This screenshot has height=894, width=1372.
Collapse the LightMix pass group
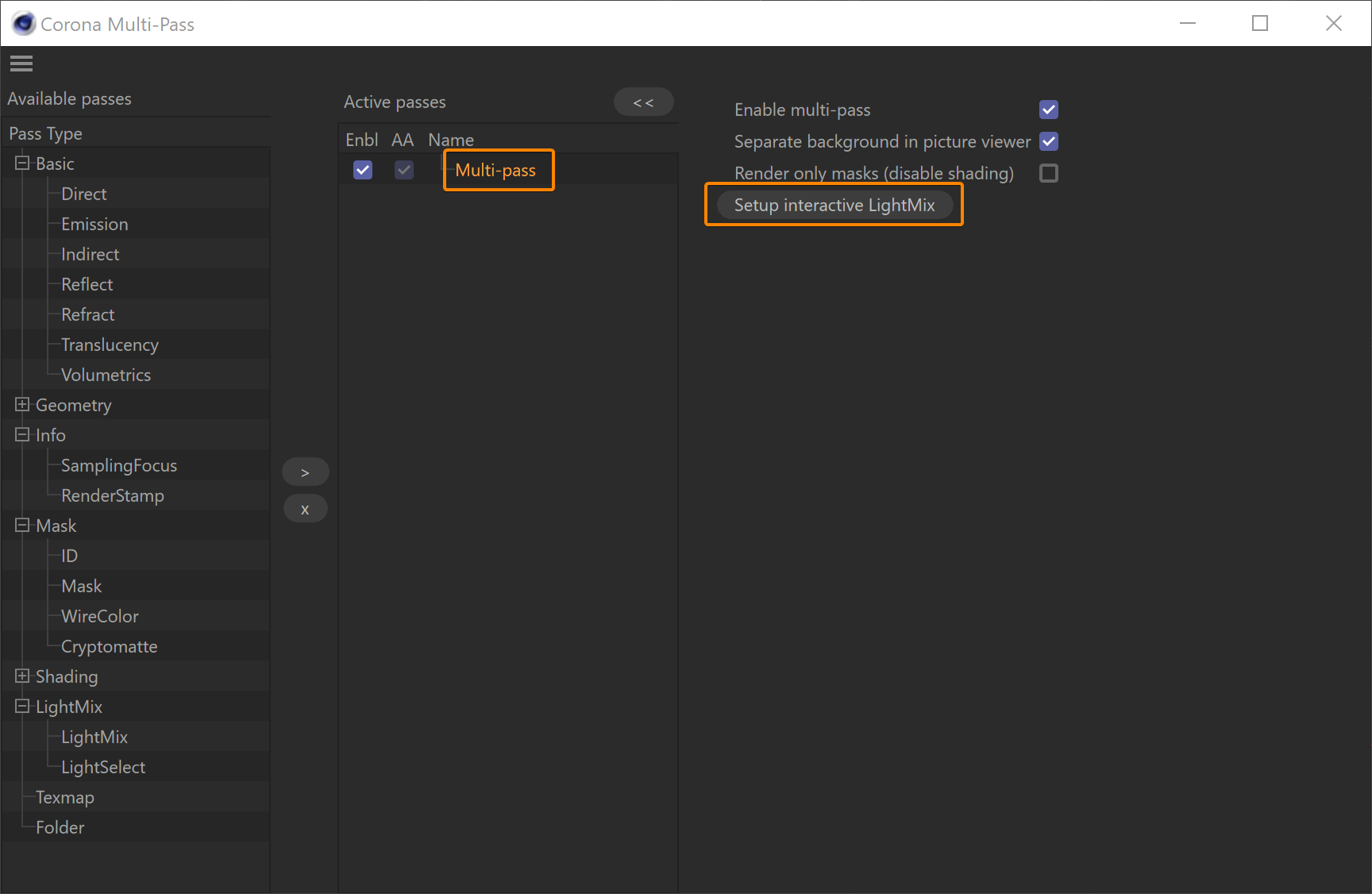22,707
